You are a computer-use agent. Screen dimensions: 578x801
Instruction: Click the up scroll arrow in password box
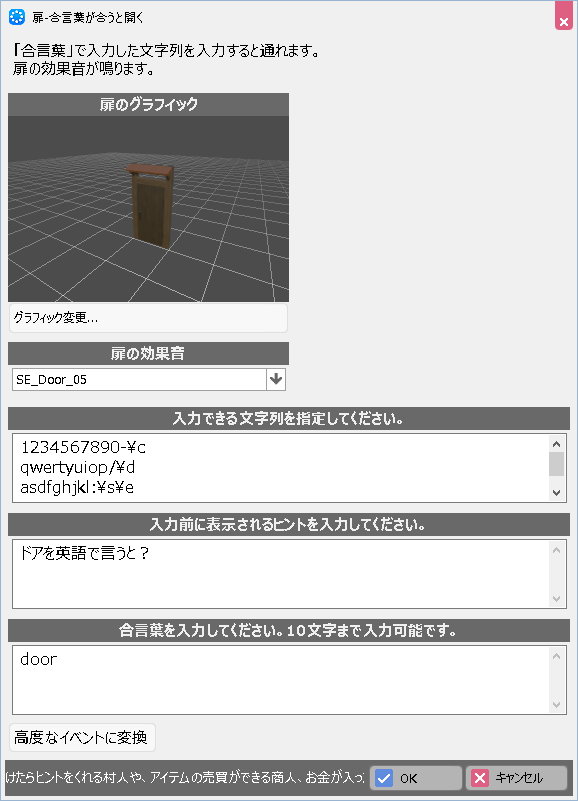(x=557, y=655)
